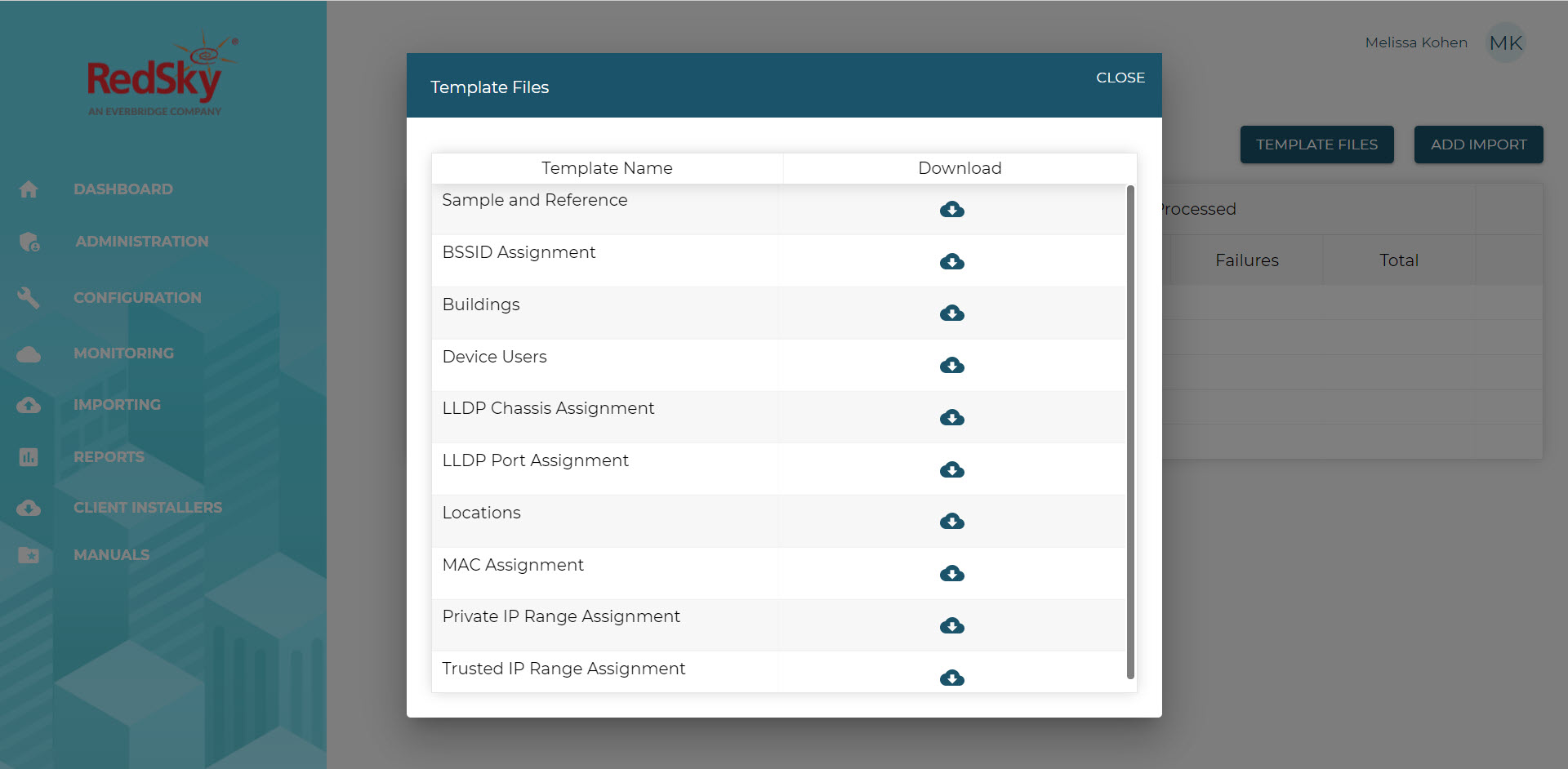Open Configuration using the wrench icon
Screen dimensions: 1568x769
coord(29,297)
